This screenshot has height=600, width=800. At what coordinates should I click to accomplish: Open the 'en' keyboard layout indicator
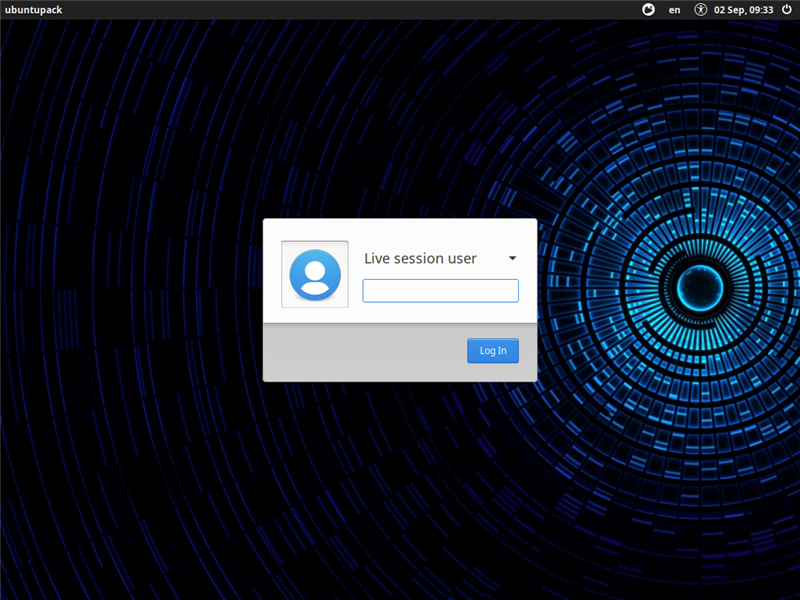(x=674, y=10)
